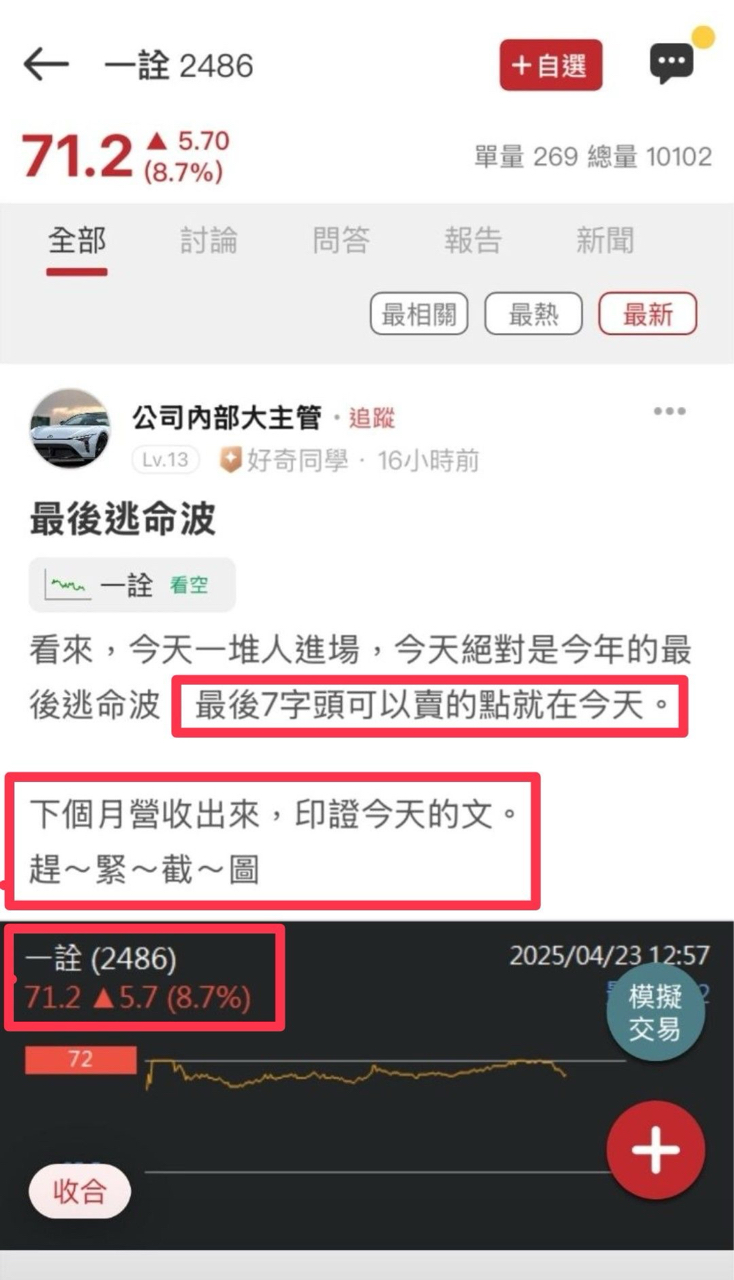Open the 報告 tab
Image resolution: width=734 pixels, height=1280 pixels.
pyautogui.click(x=473, y=240)
